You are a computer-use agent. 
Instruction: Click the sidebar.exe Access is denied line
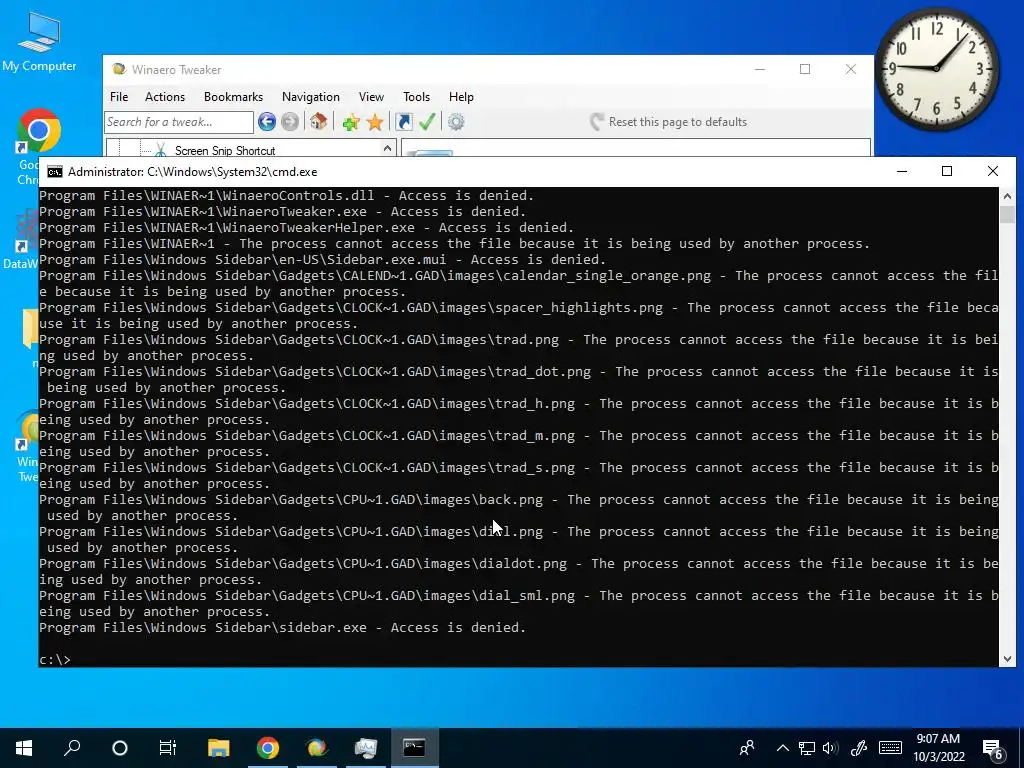282,628
